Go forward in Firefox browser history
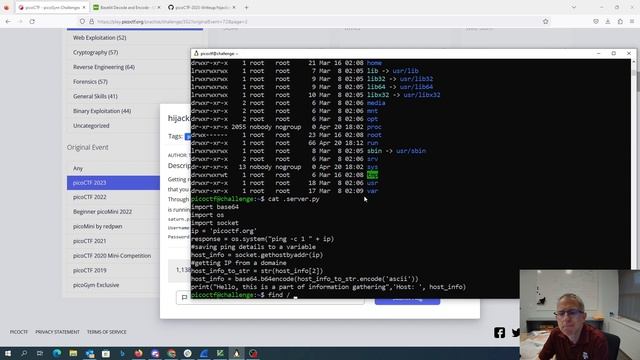Image resolution: width=640 pixels, height=360 pixels. coord(20,21)
